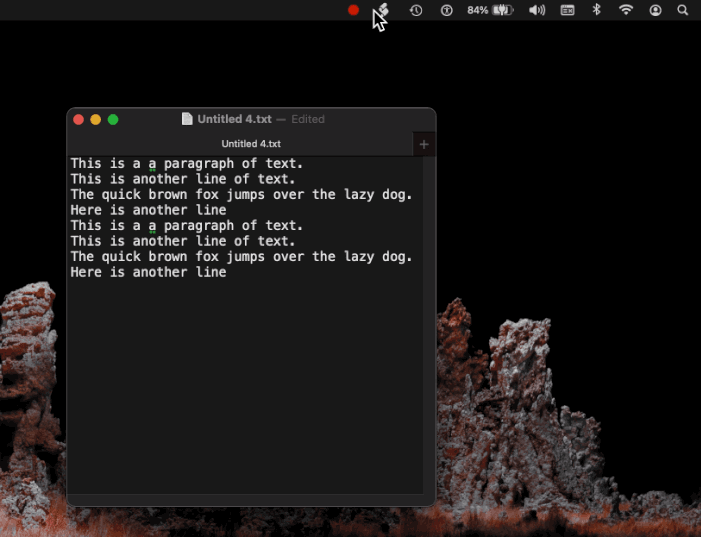Viewport: 701px width, 537px height.
Task: Open the Bluetooth menu
Action: tap(596, 10)
